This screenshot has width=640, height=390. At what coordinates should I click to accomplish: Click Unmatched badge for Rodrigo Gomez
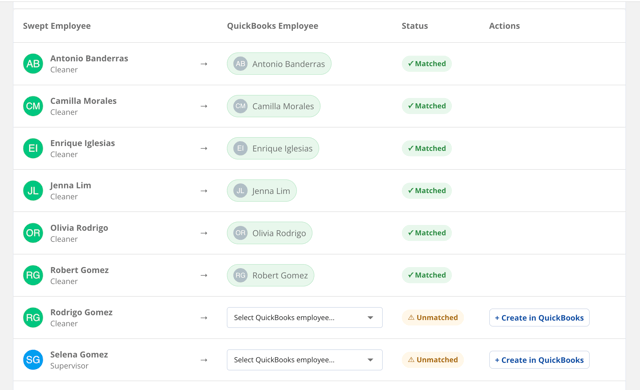coord(433,317)
